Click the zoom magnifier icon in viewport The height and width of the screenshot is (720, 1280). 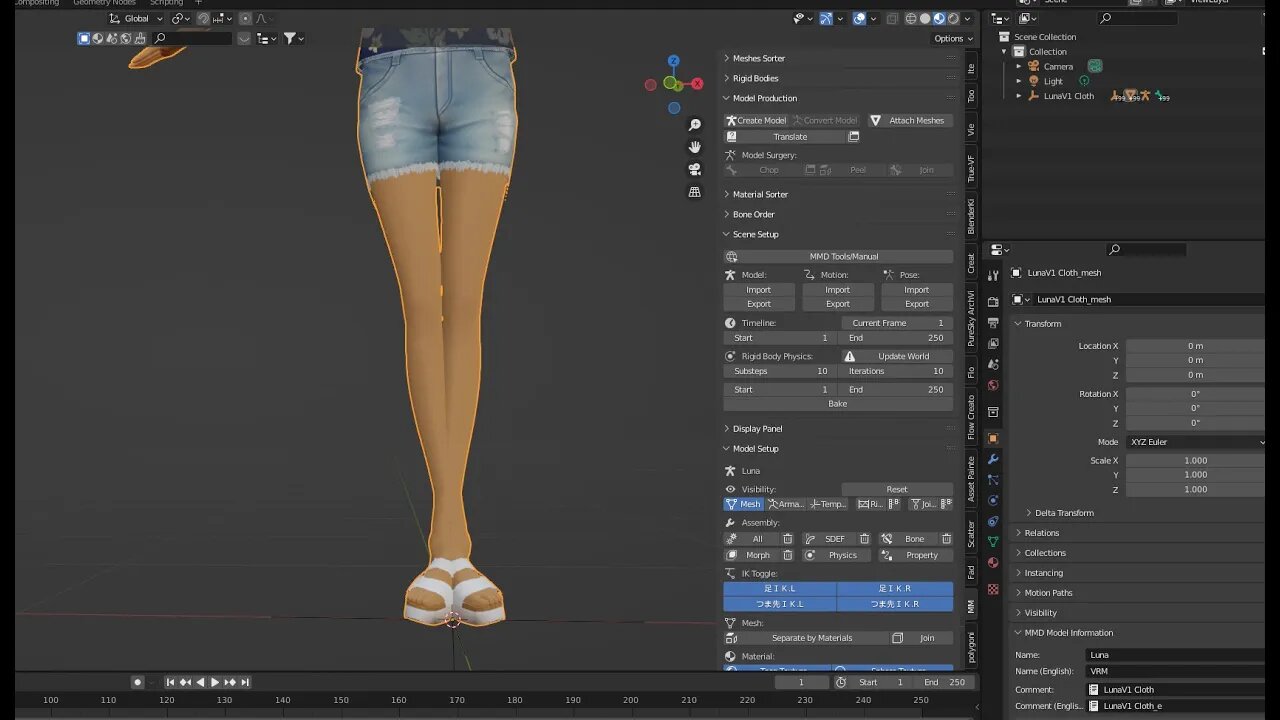pos(695,124)
